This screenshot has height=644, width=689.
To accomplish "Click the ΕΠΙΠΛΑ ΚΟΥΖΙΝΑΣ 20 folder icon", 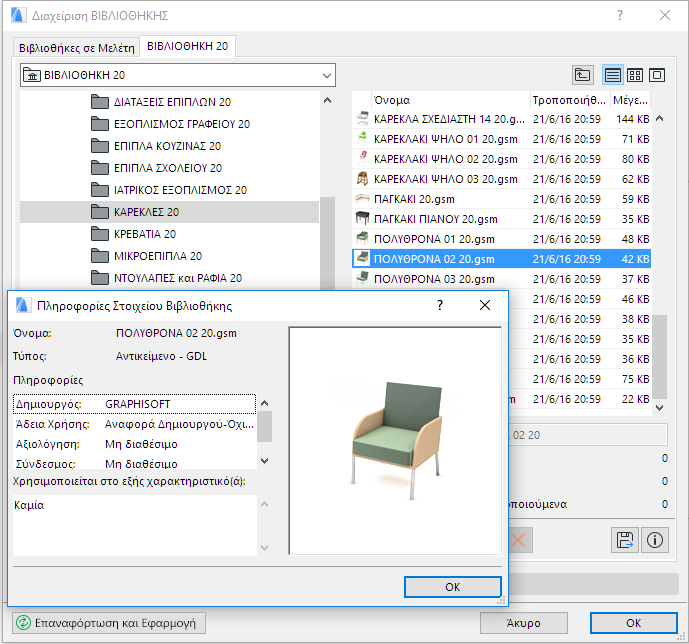I will (x=100, y=146).
